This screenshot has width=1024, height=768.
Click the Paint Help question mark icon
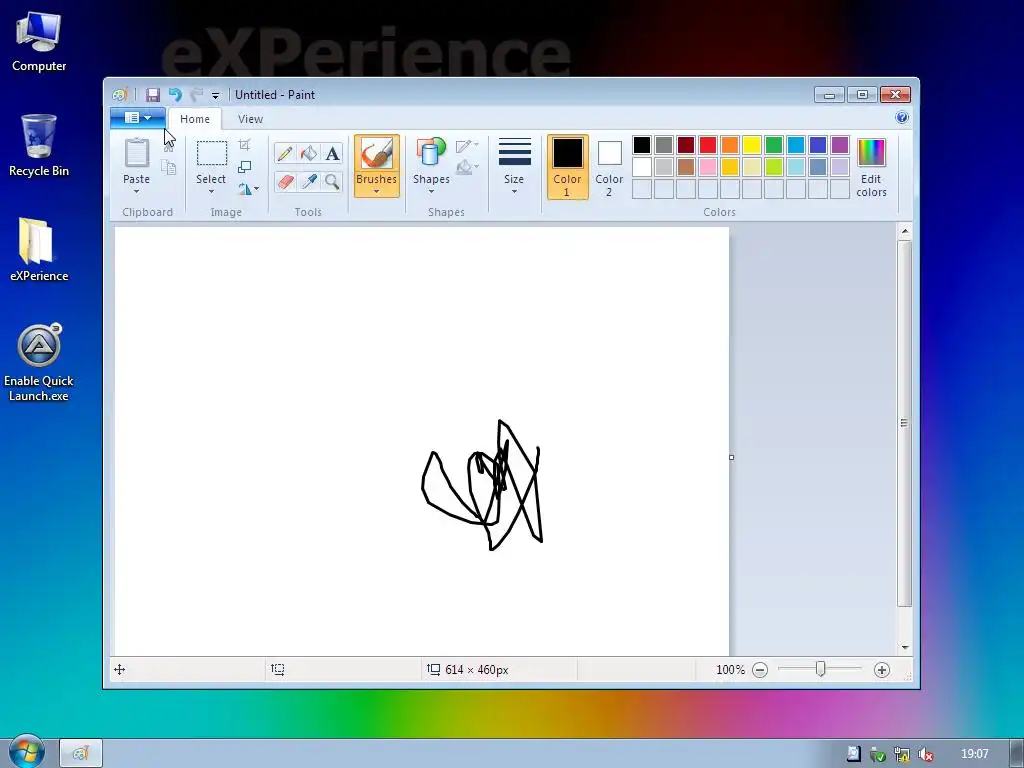[x=902, y=118]
